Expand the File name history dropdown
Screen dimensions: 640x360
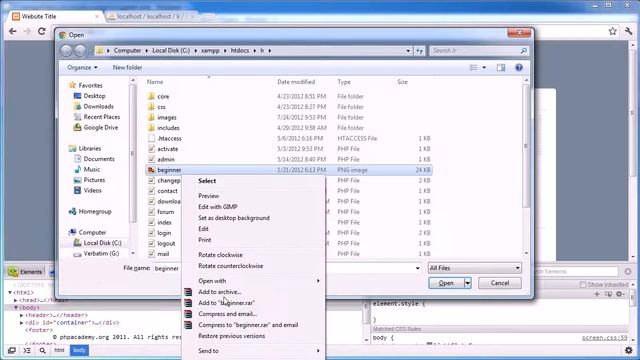point(417,268)
